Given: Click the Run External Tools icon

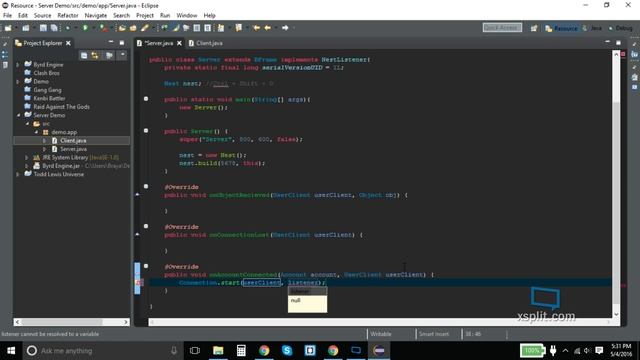Looking at the screenshot, I should pos(104,28).
